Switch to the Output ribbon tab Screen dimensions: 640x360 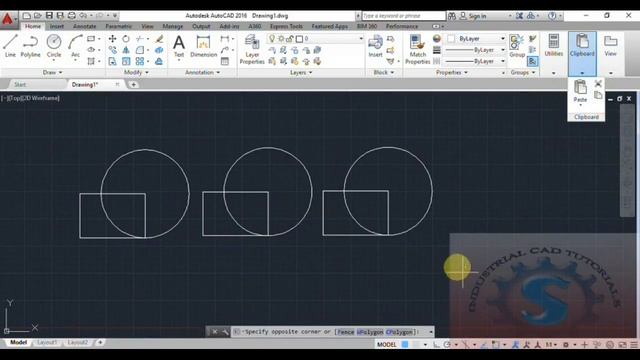[x=201, y=26]
